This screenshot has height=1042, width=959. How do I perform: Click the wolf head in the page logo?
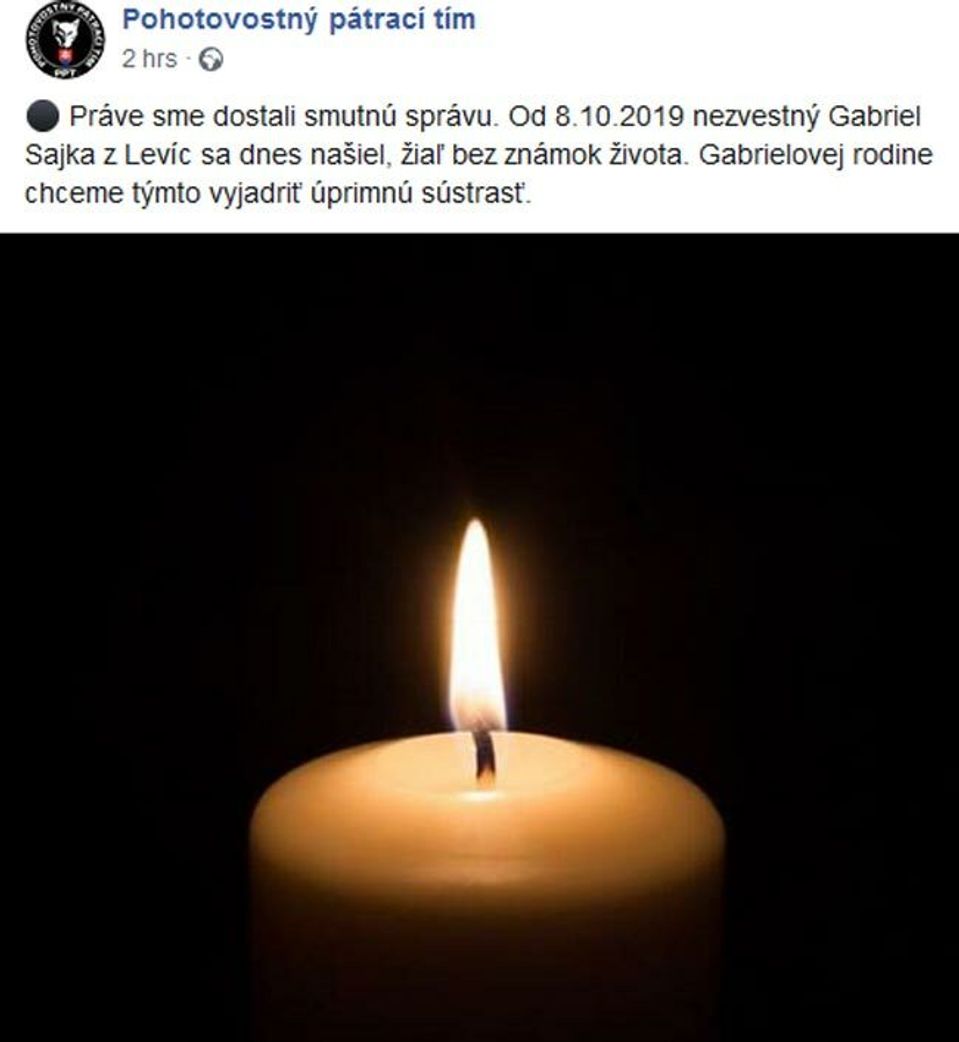point(66,33)
